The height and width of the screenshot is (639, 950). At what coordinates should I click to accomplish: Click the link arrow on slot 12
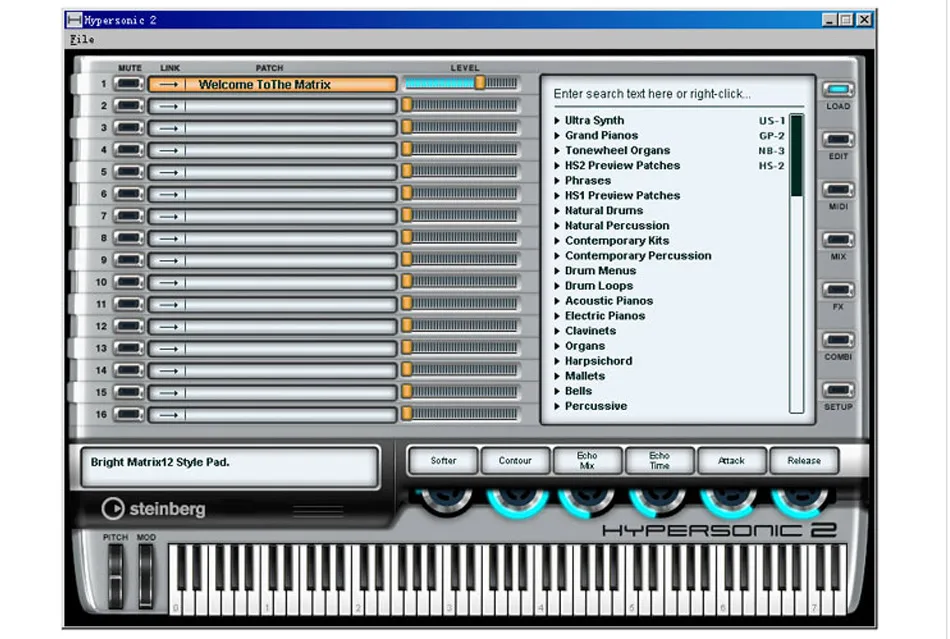point(168,327)
